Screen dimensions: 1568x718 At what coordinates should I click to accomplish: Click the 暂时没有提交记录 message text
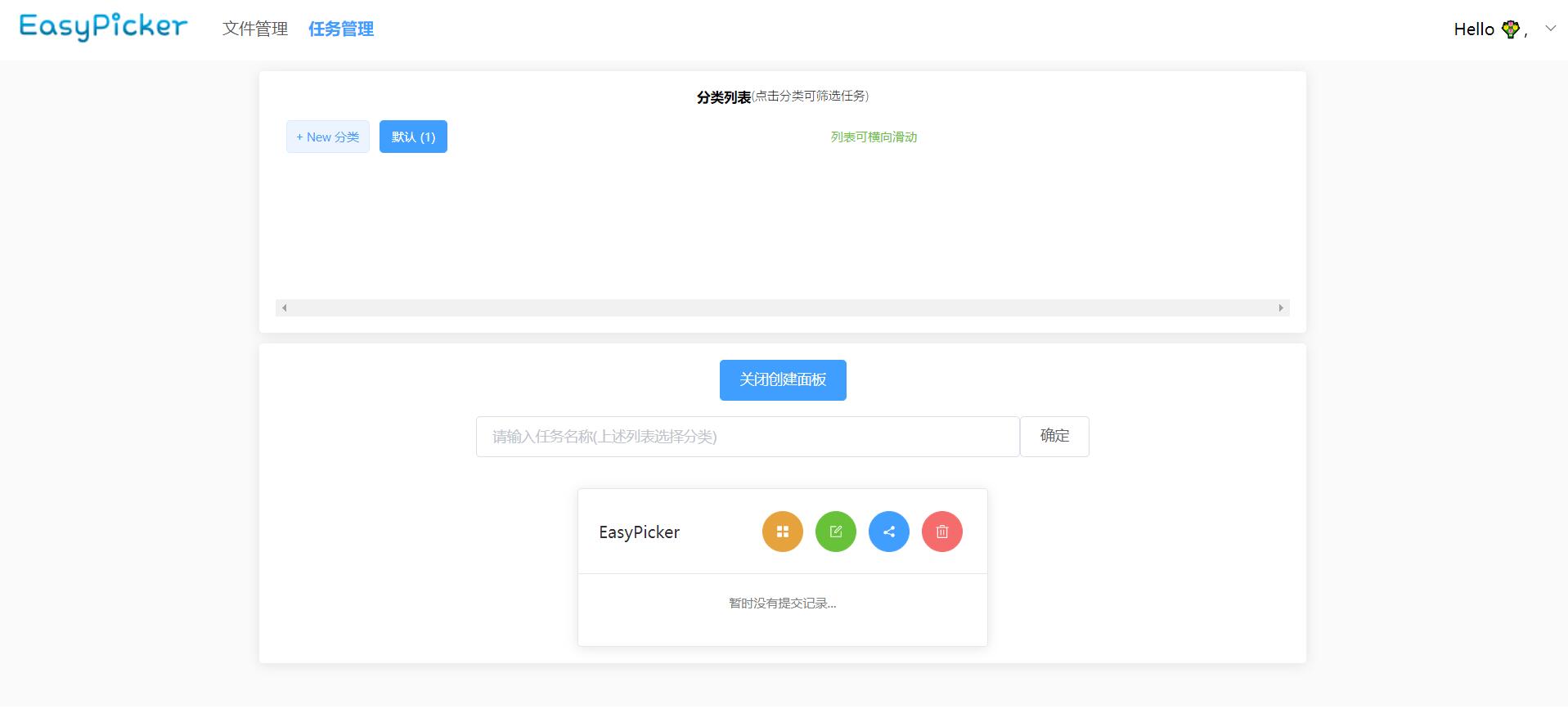click(x=782, y=604)
